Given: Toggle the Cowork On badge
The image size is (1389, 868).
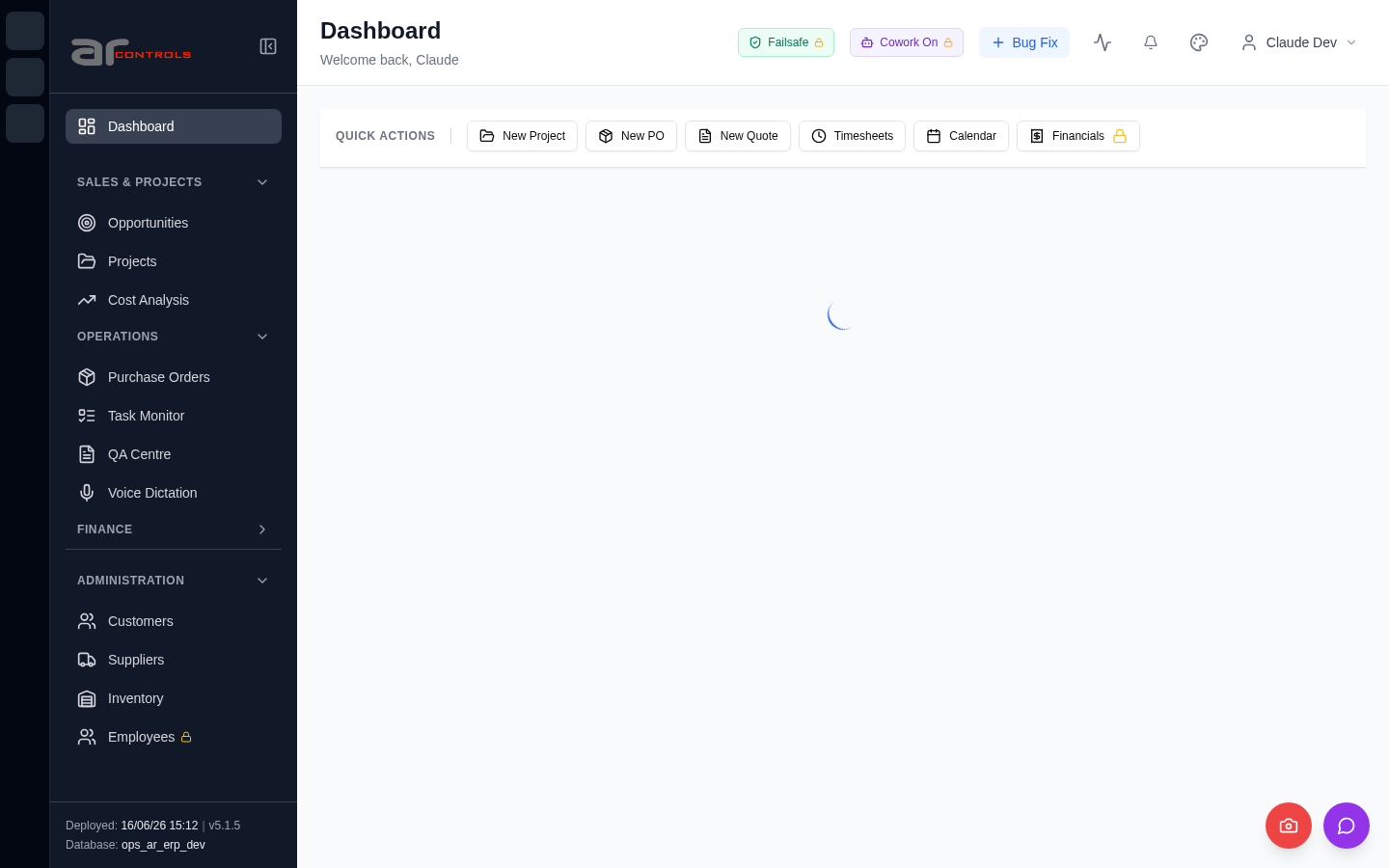Looking at the screenshot, I should click(x=907, y=42).
